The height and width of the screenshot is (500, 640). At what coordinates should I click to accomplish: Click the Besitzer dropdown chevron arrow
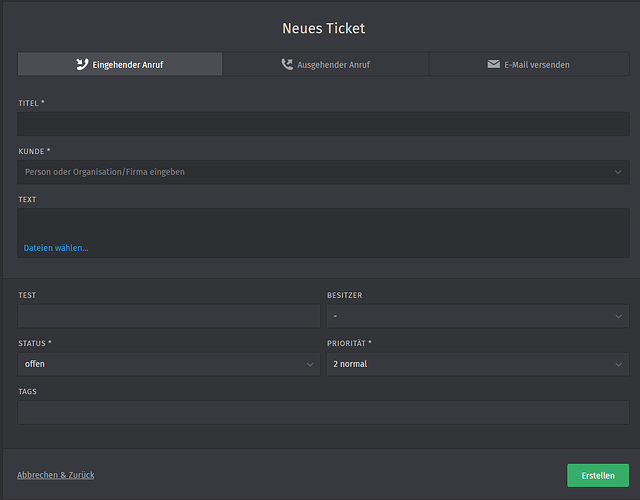(618, 316)
